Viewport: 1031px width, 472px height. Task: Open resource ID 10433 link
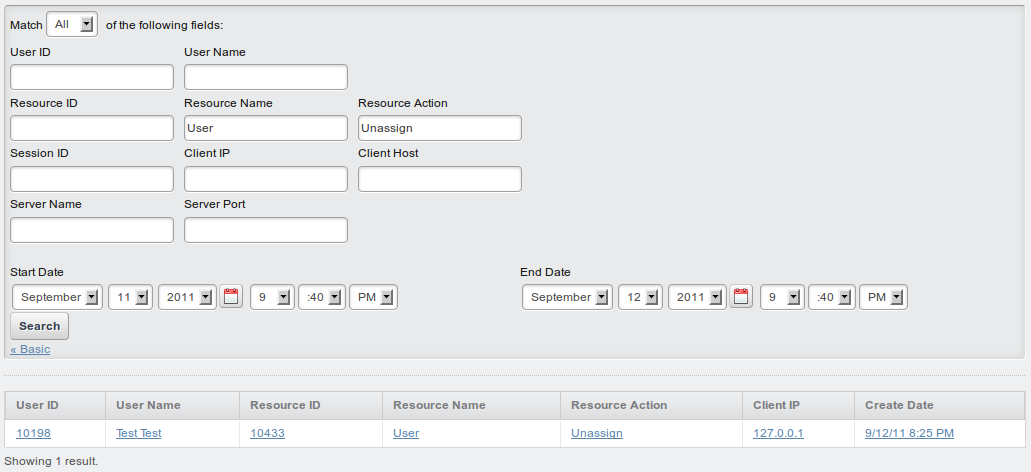click(268, 433)
